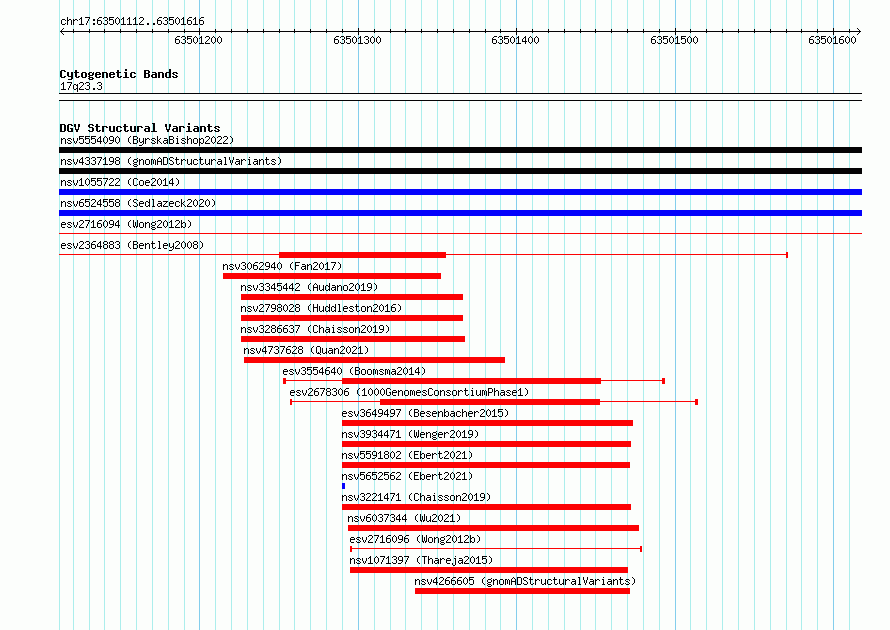Open variant nsv3062940 (Fan2017) label
Screen dimensions: 890x630
pyautogui.click(x=282, y=266)
